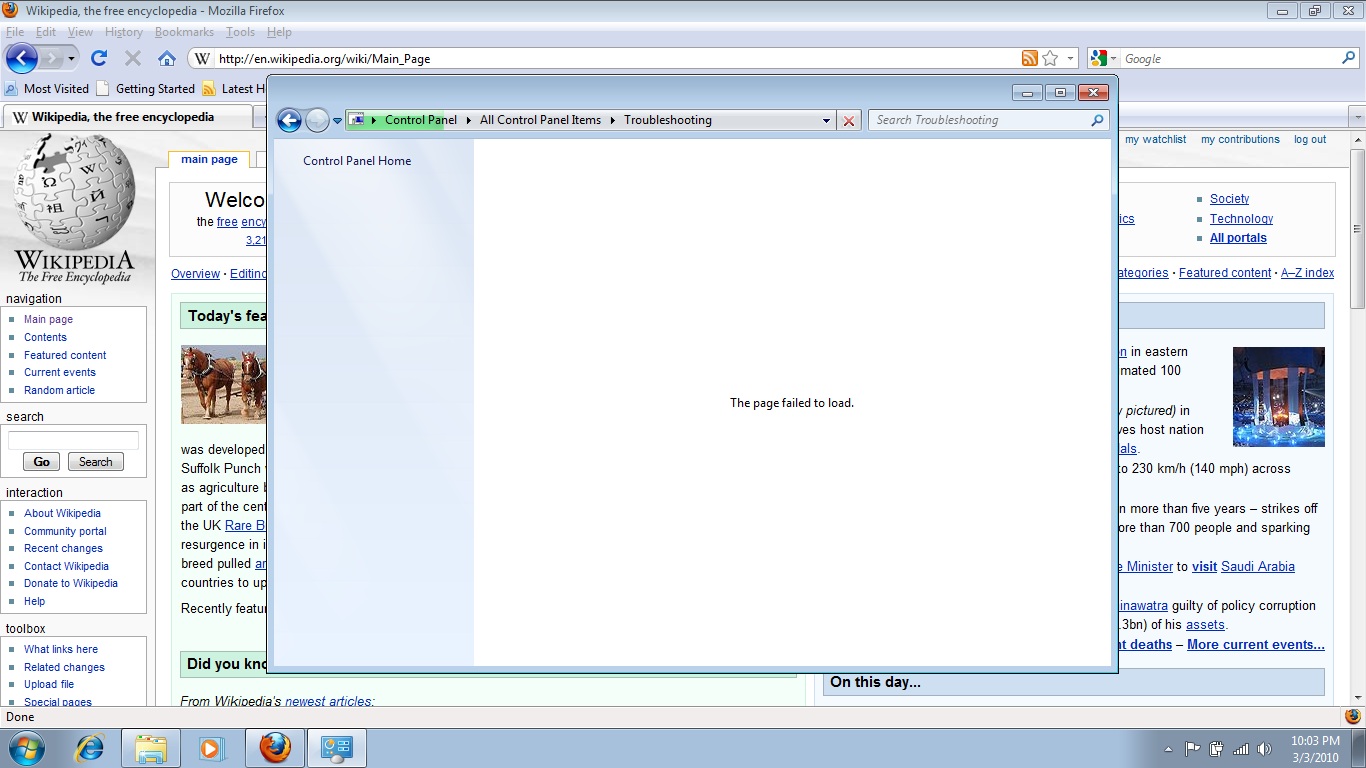Click the Control Panel Back arrow
The image size is (1366, 768).
pyautogui.click(x=289, y=121)
